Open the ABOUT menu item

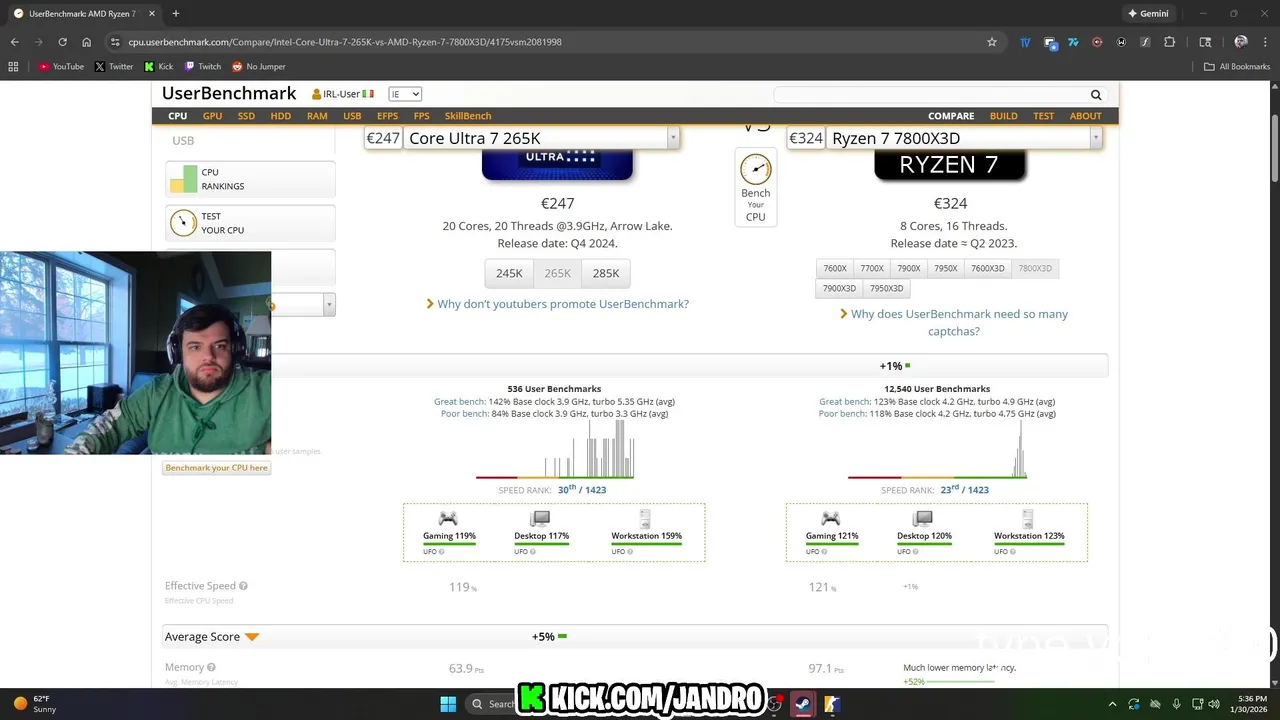point(1085,116)
